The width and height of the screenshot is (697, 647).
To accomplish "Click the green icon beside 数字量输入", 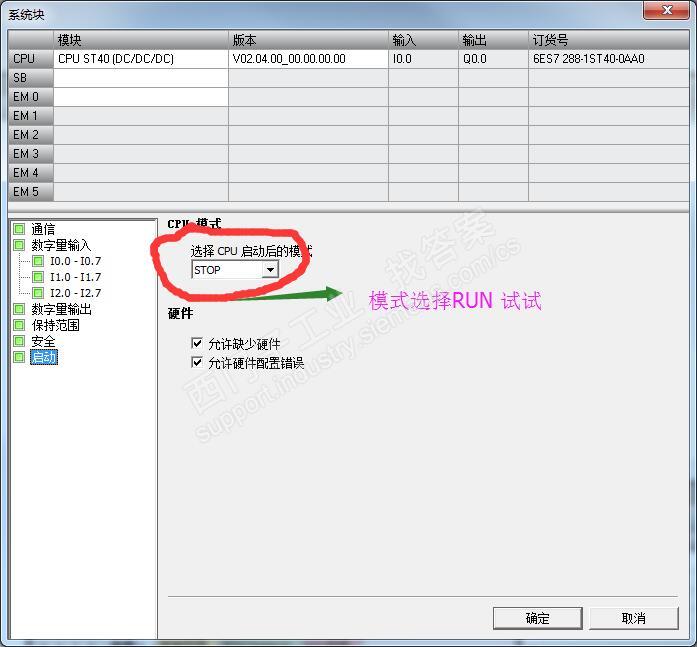I will (19, 245).
